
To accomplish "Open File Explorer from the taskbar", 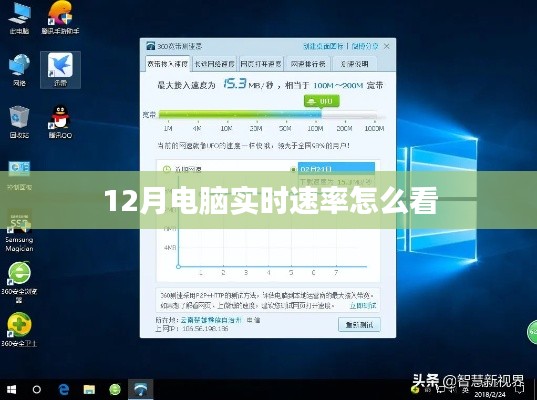I will 89,390.
